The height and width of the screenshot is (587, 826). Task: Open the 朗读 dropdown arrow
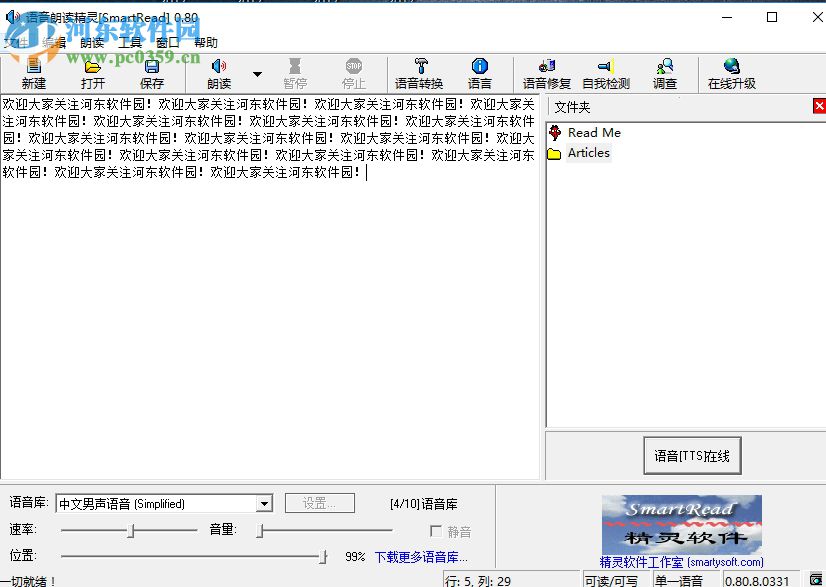pos(257,73)
